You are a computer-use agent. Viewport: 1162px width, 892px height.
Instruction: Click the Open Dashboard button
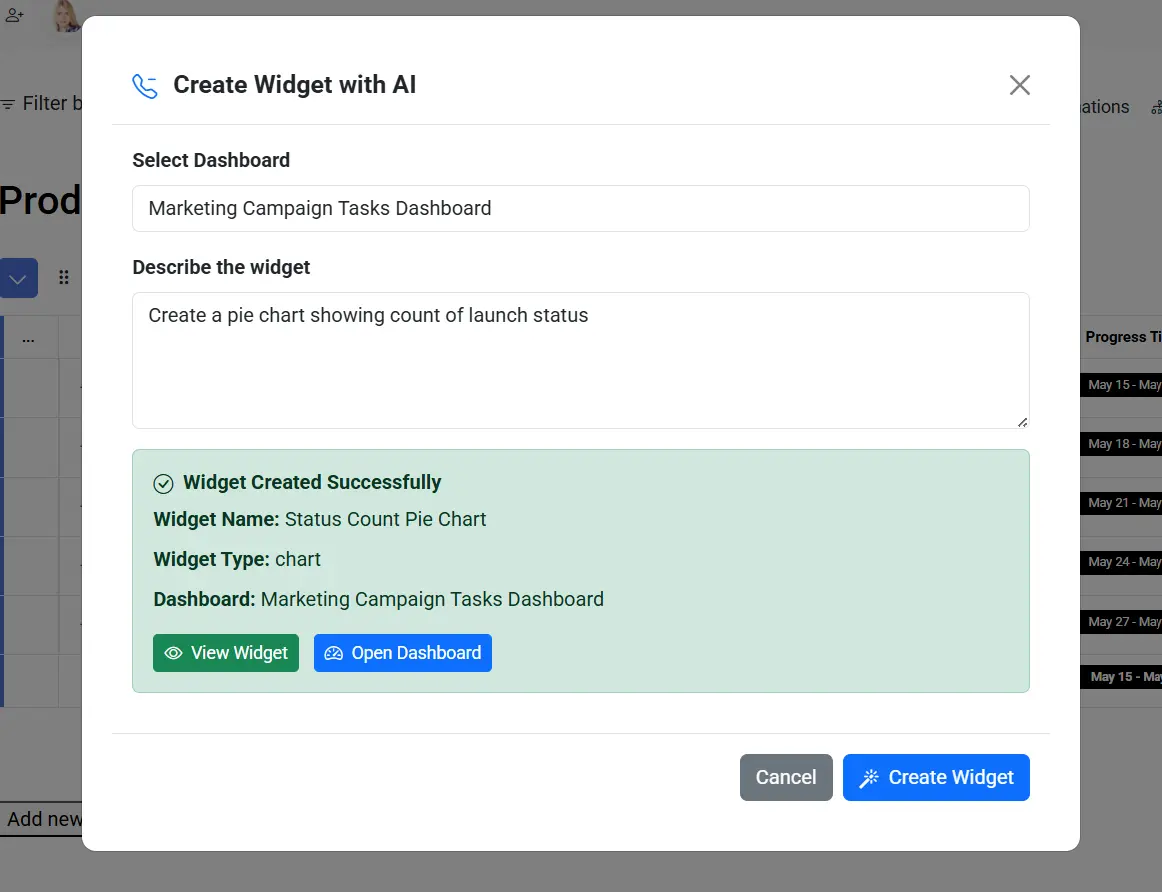[x=402, y=653]
